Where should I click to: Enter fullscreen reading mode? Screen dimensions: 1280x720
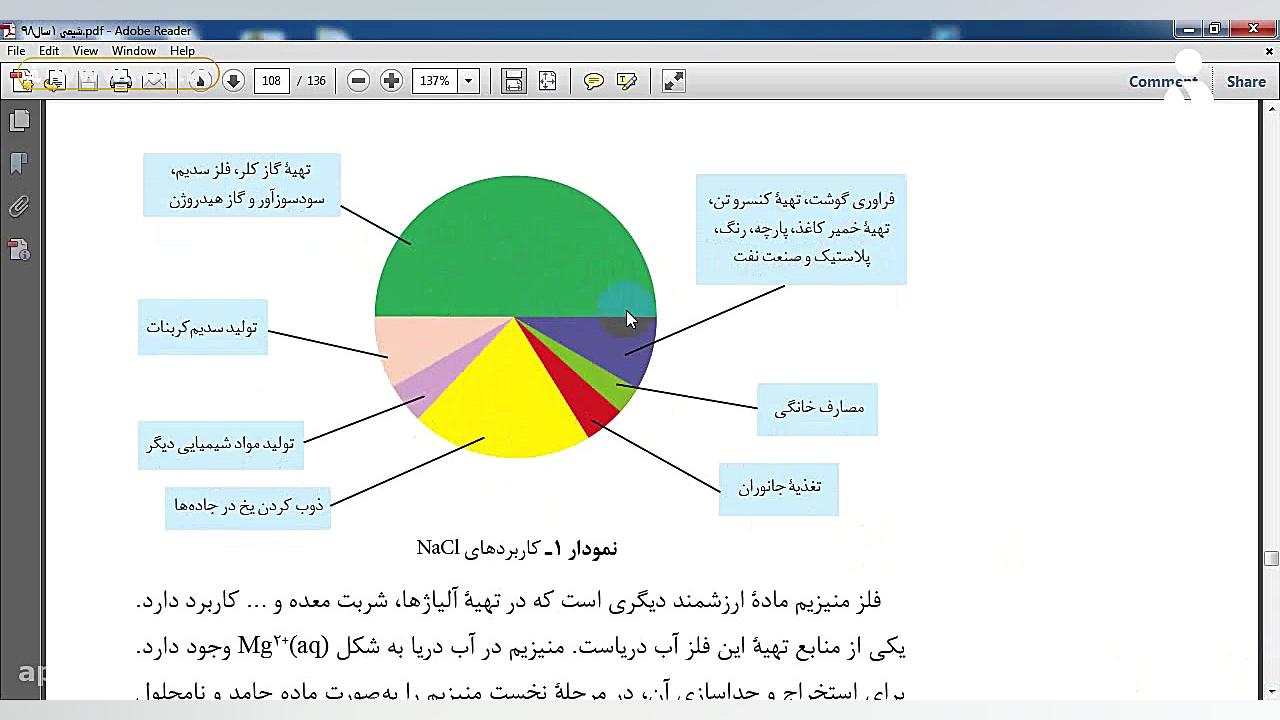coord(673,80)
